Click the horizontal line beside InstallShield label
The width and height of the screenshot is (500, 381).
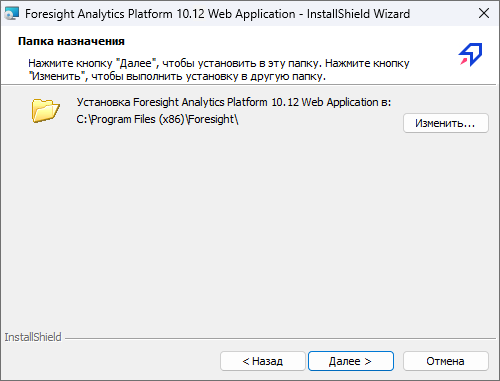(x=280, y=339)
